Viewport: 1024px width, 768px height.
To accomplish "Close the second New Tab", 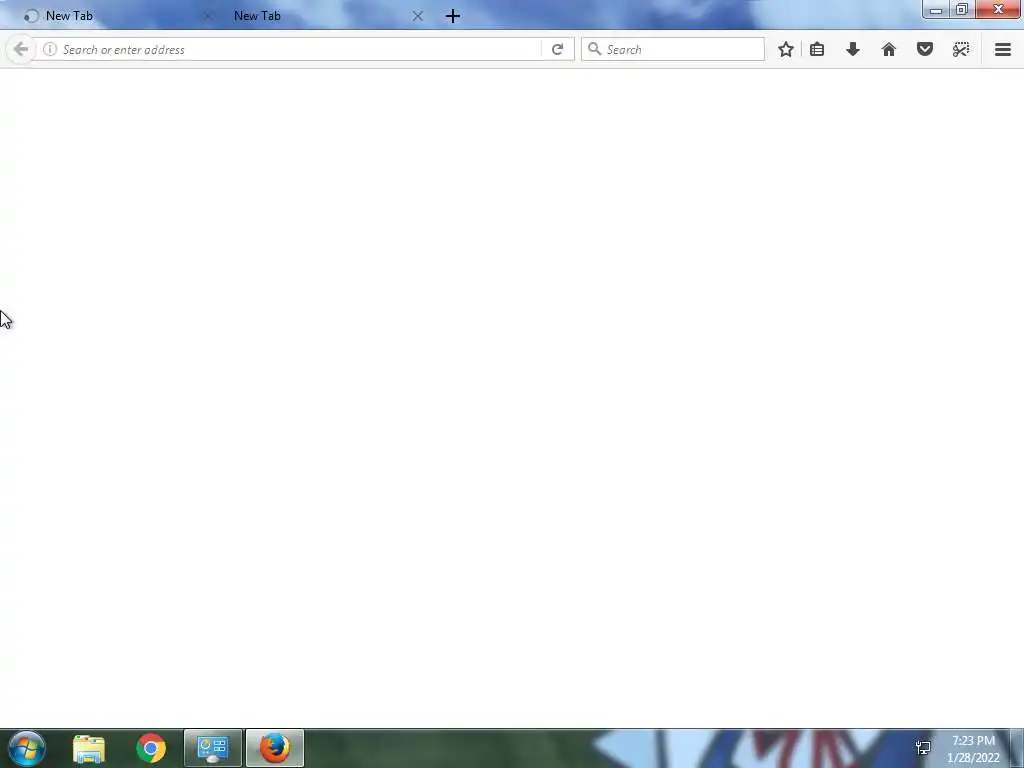I will [418, 16].
